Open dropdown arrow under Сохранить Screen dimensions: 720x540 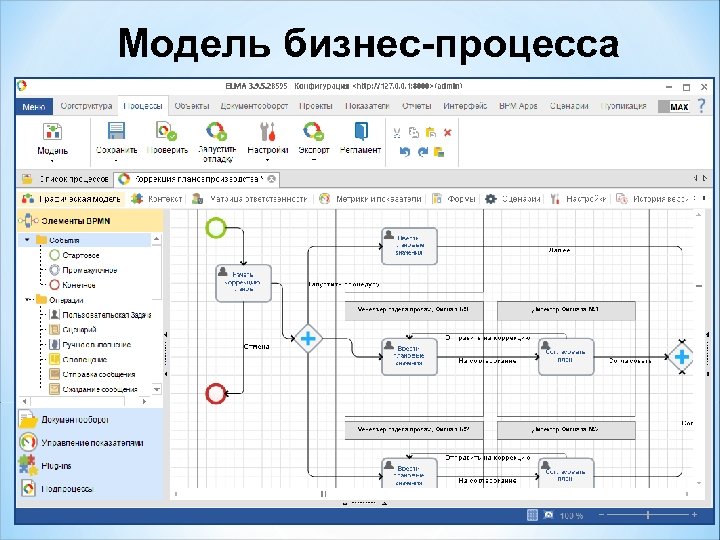click(x=116, y=161)
